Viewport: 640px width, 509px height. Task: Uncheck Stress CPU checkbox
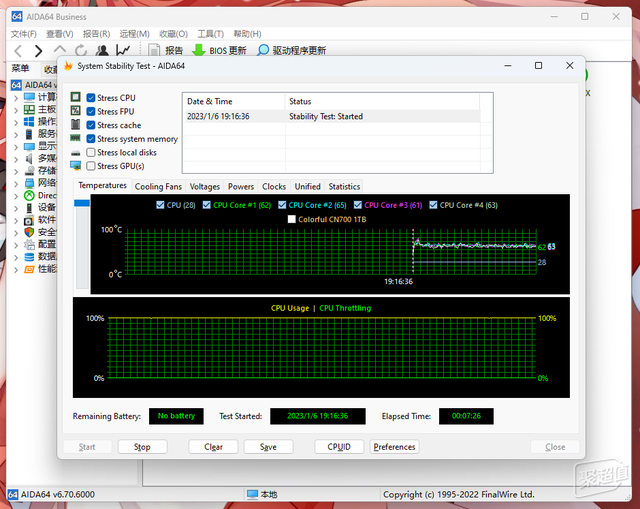tap(91, 98)
